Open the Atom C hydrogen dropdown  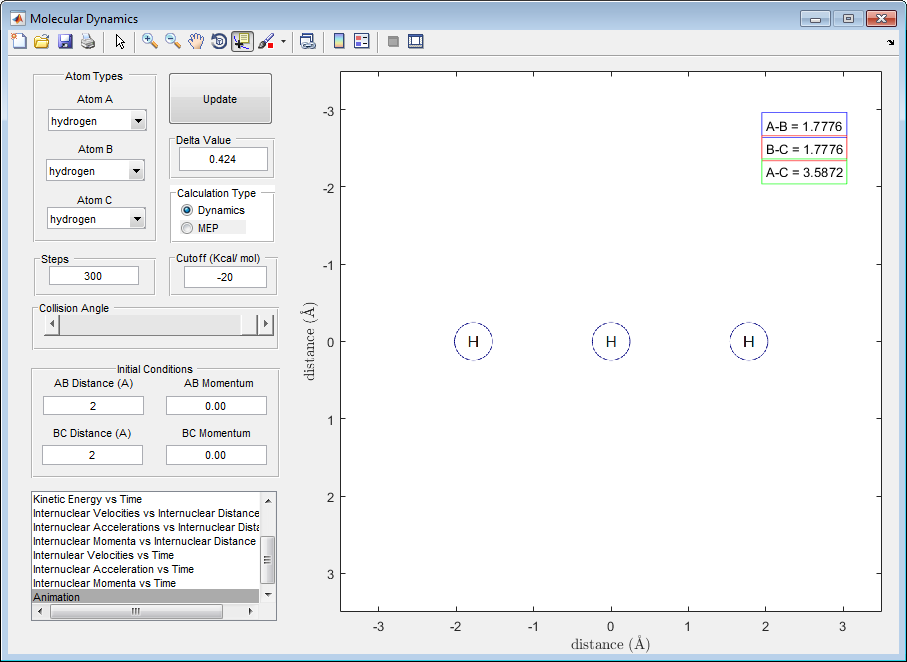click(137, 219)
